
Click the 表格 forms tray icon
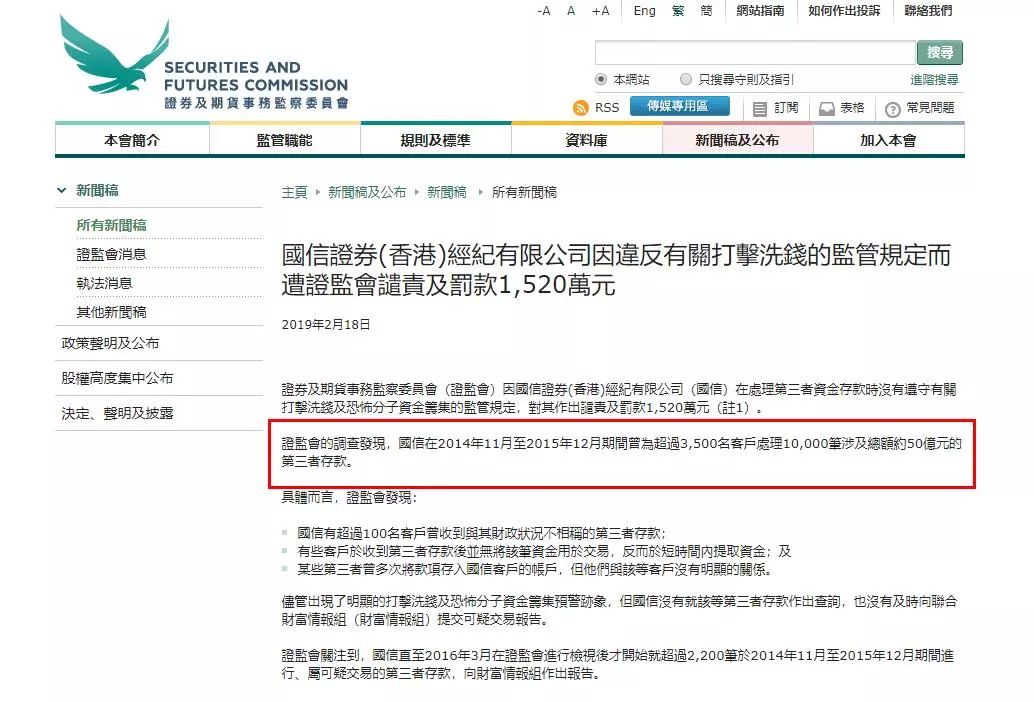coord(826,109)
